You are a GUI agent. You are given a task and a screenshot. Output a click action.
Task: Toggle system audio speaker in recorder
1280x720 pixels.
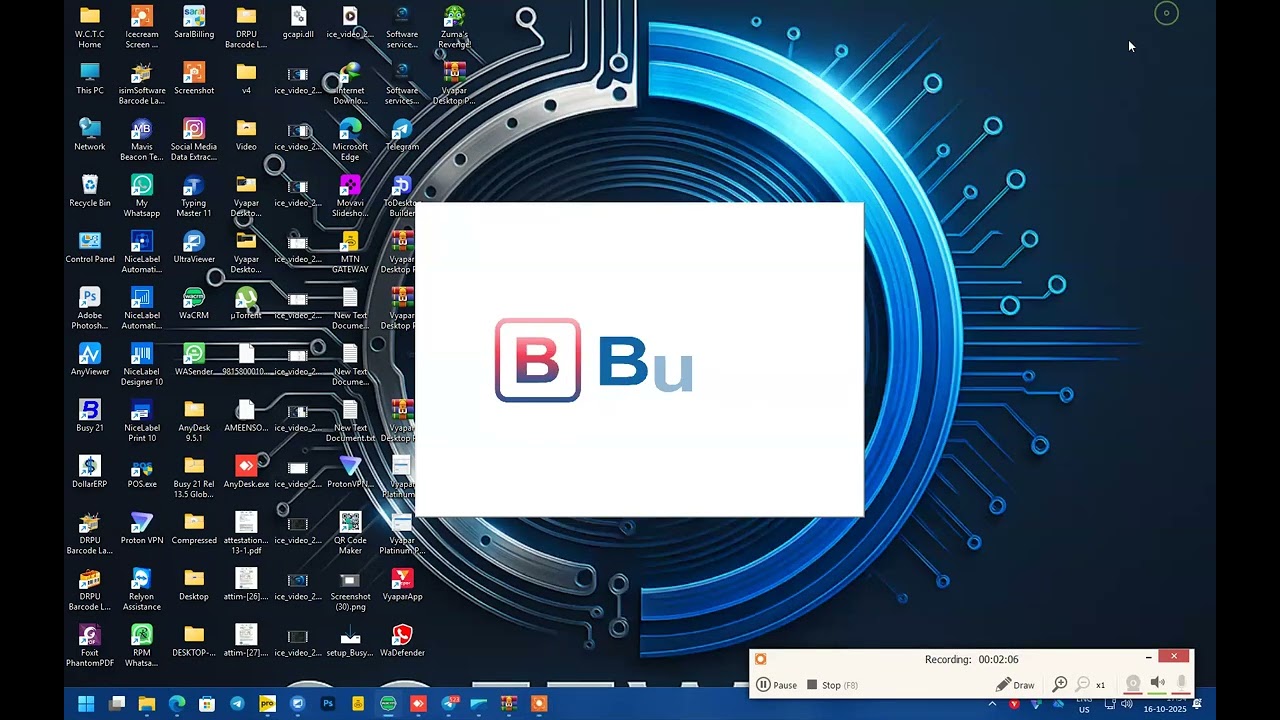1157,684
